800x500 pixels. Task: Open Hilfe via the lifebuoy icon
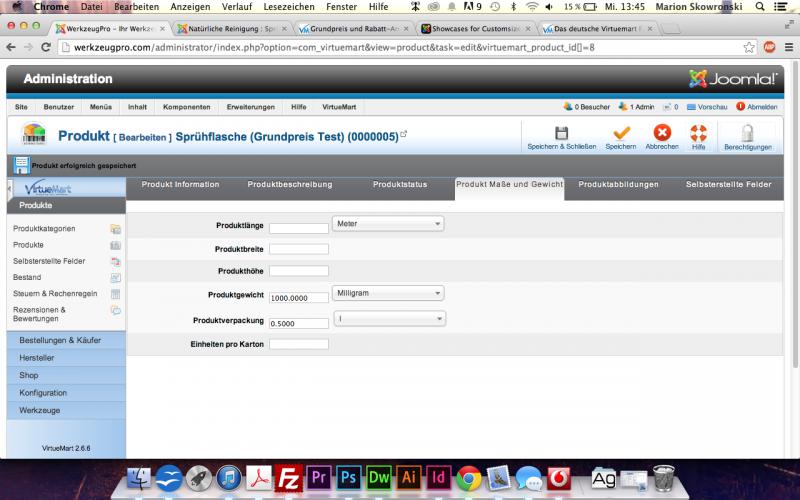point(698,134)
